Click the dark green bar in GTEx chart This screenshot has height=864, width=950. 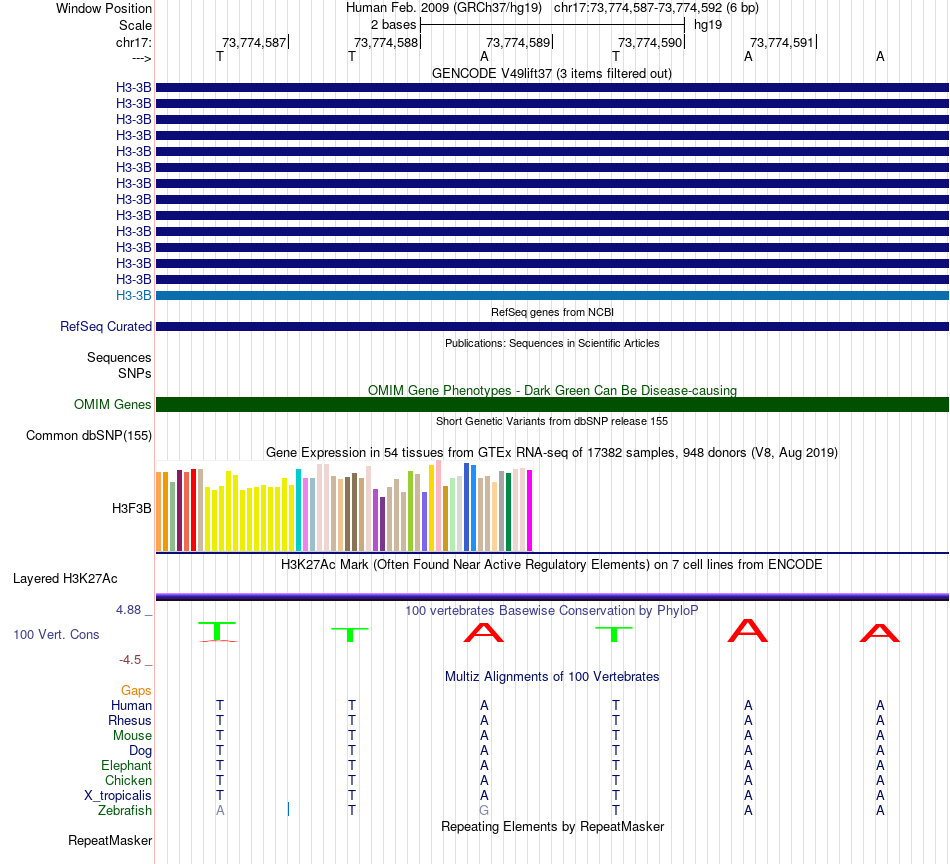508,512
